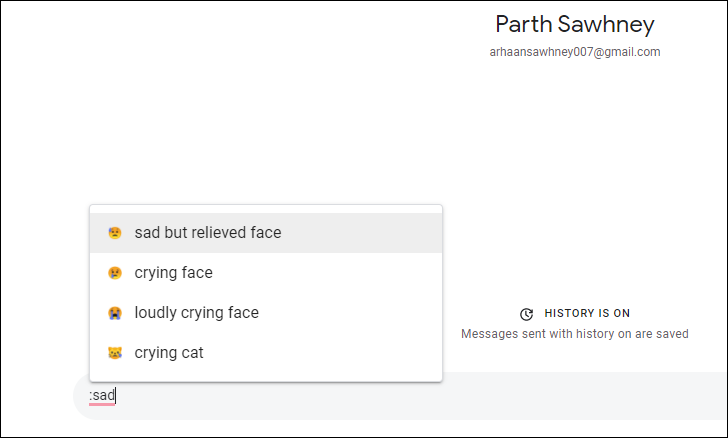Place cursor in the :sad typed text
Viewport: 728px width, 438px height.
coord(102,396)
